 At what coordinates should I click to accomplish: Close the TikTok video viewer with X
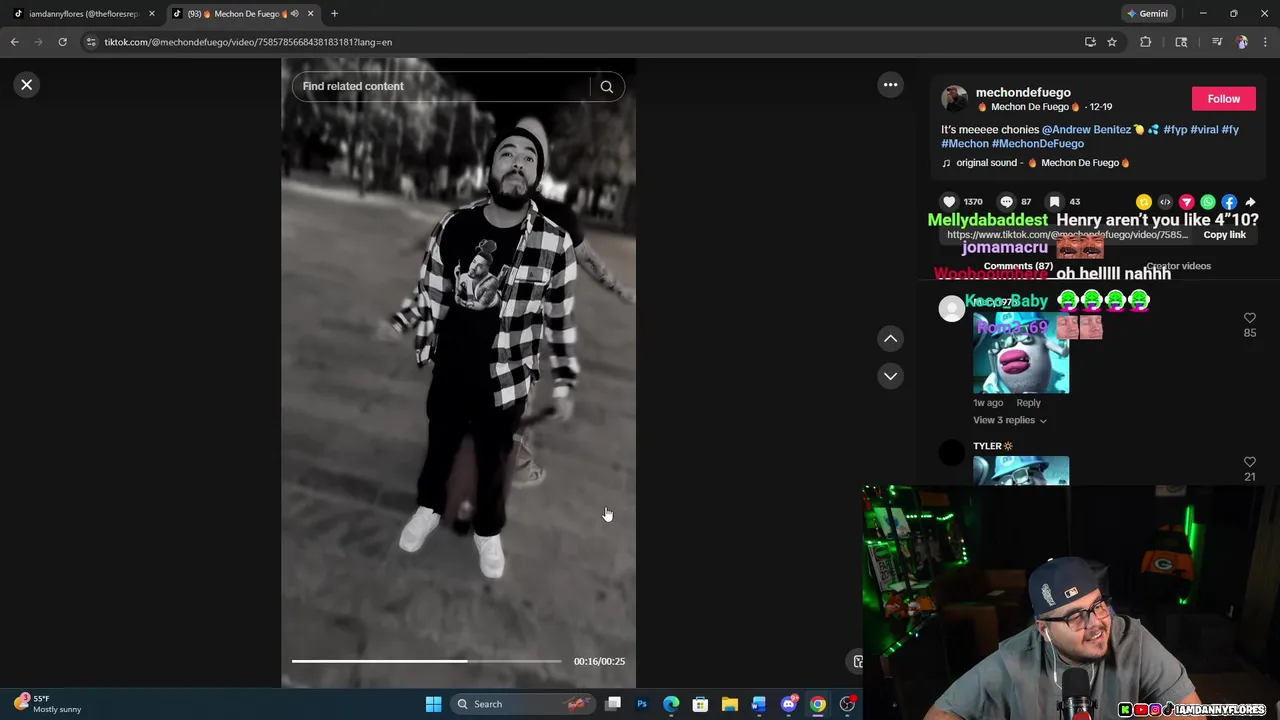[x=27, y=85]
